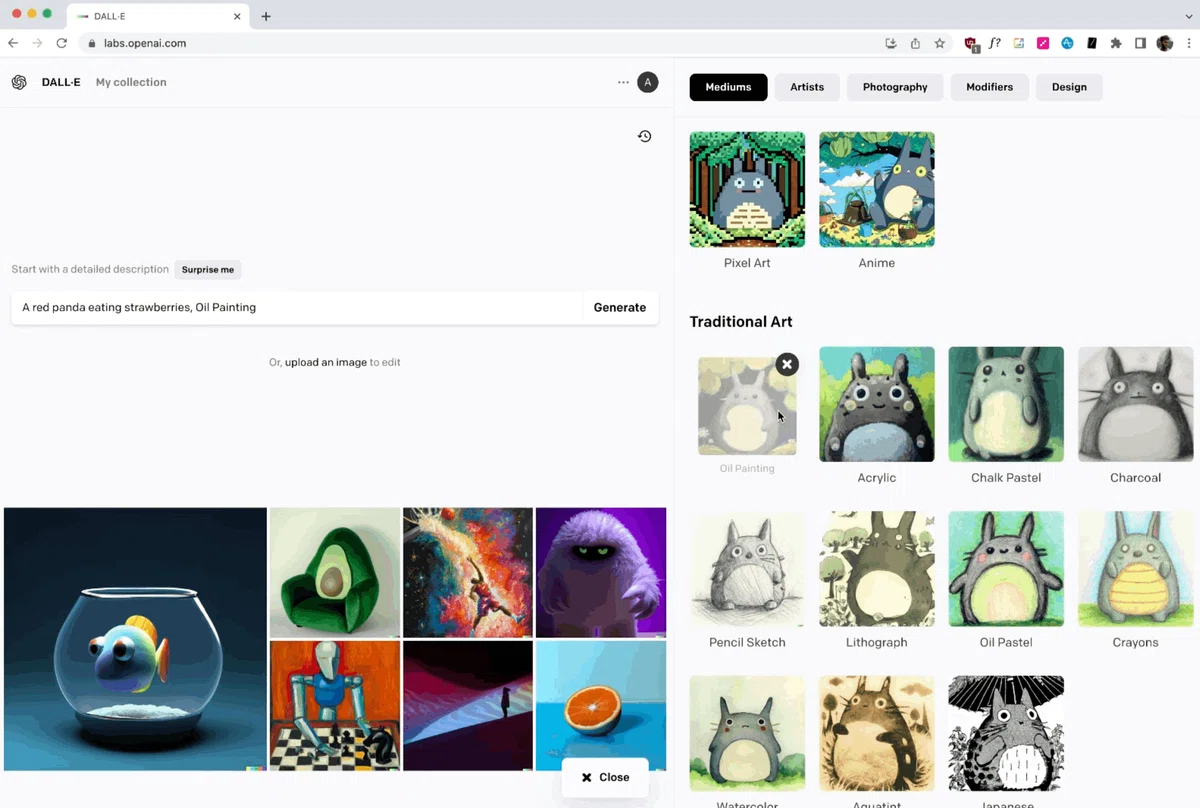
Task: Select the Pixel Art style thumbnail
Action: (x=747, y=189)
